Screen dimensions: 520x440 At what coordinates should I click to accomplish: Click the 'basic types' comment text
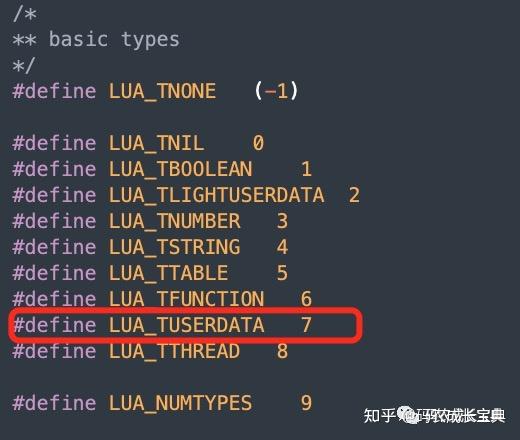[114, 40]
